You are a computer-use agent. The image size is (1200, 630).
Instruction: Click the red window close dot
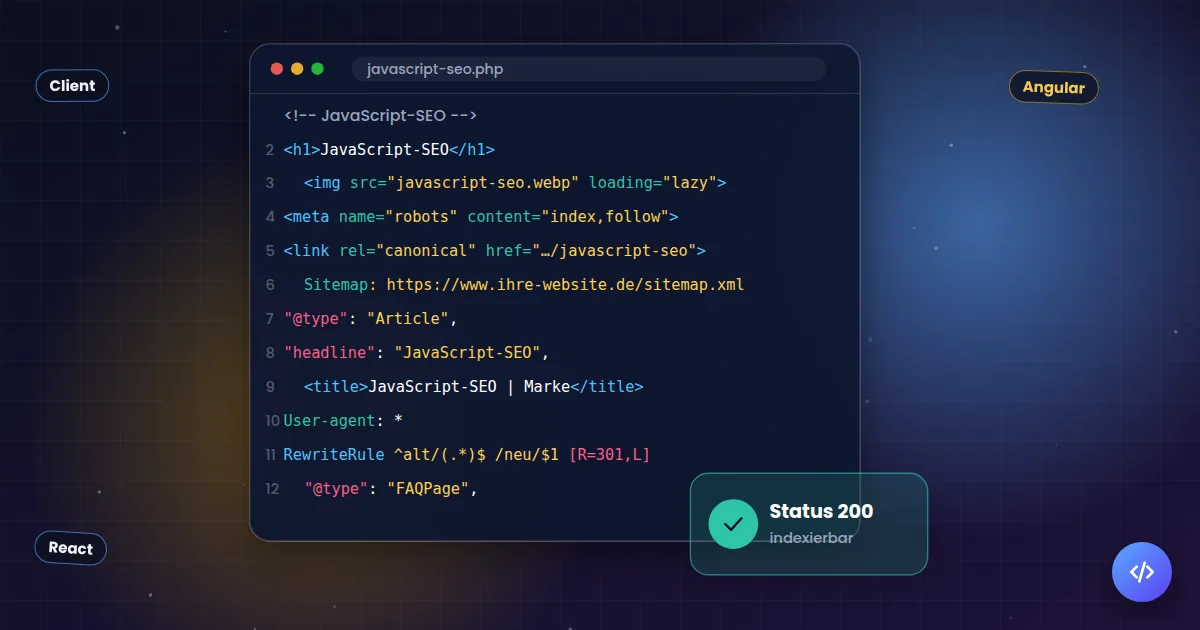click(x=277, y=69)
